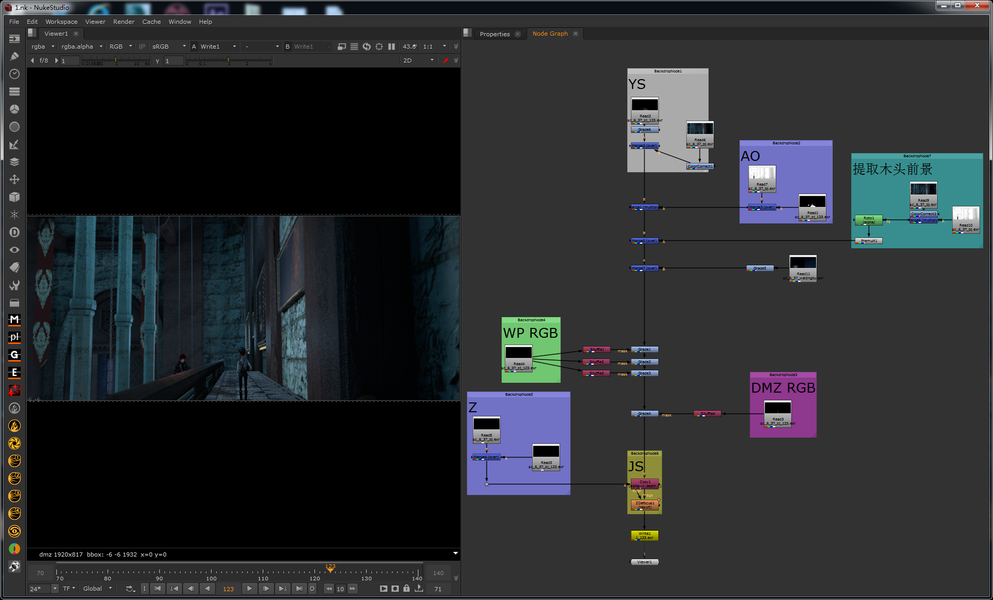Toggle the region of interest button
The image size is (993, 600).
(x=379, y=46)
